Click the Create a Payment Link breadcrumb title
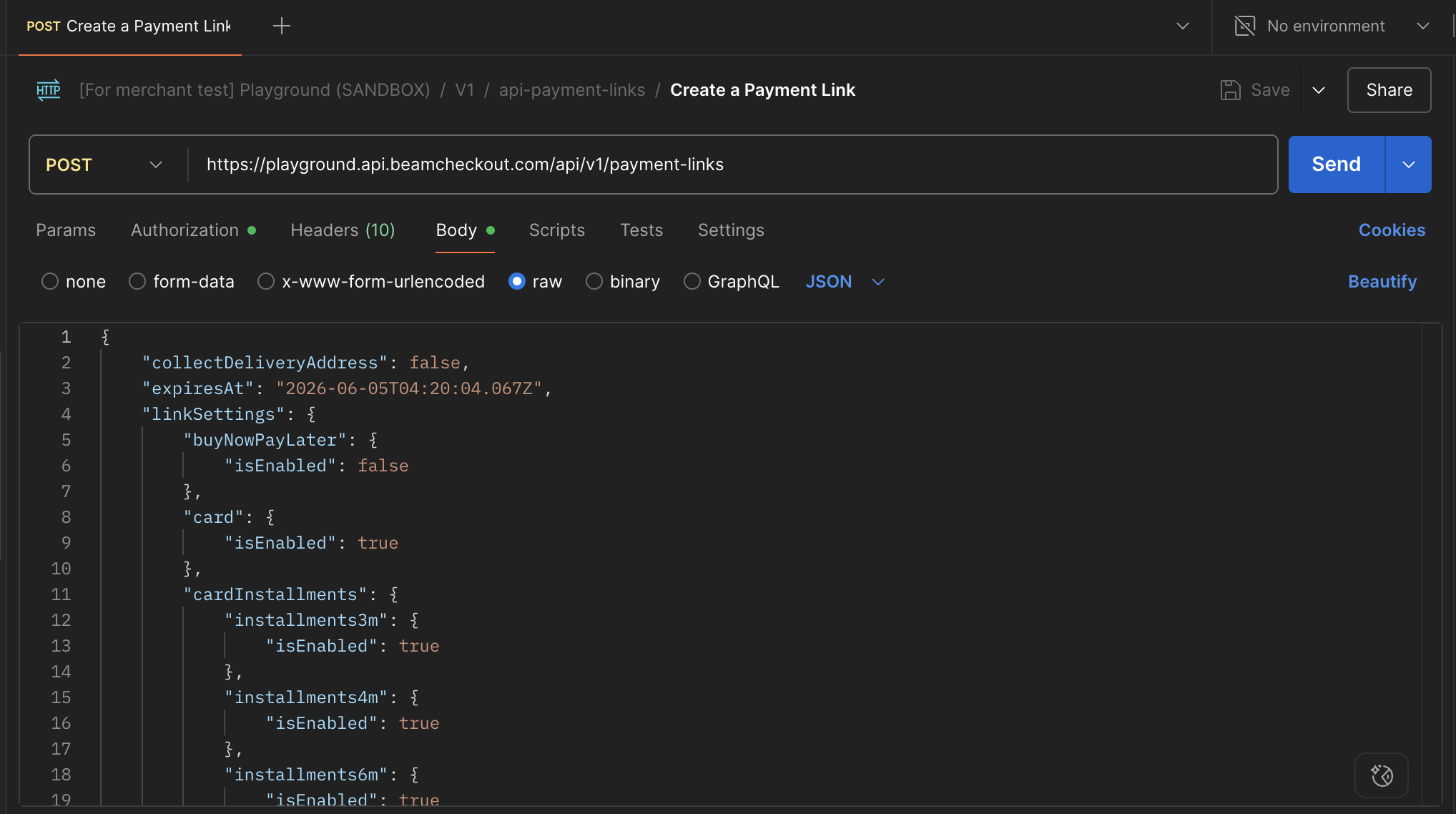The image size is (1456, 814). 762,90
